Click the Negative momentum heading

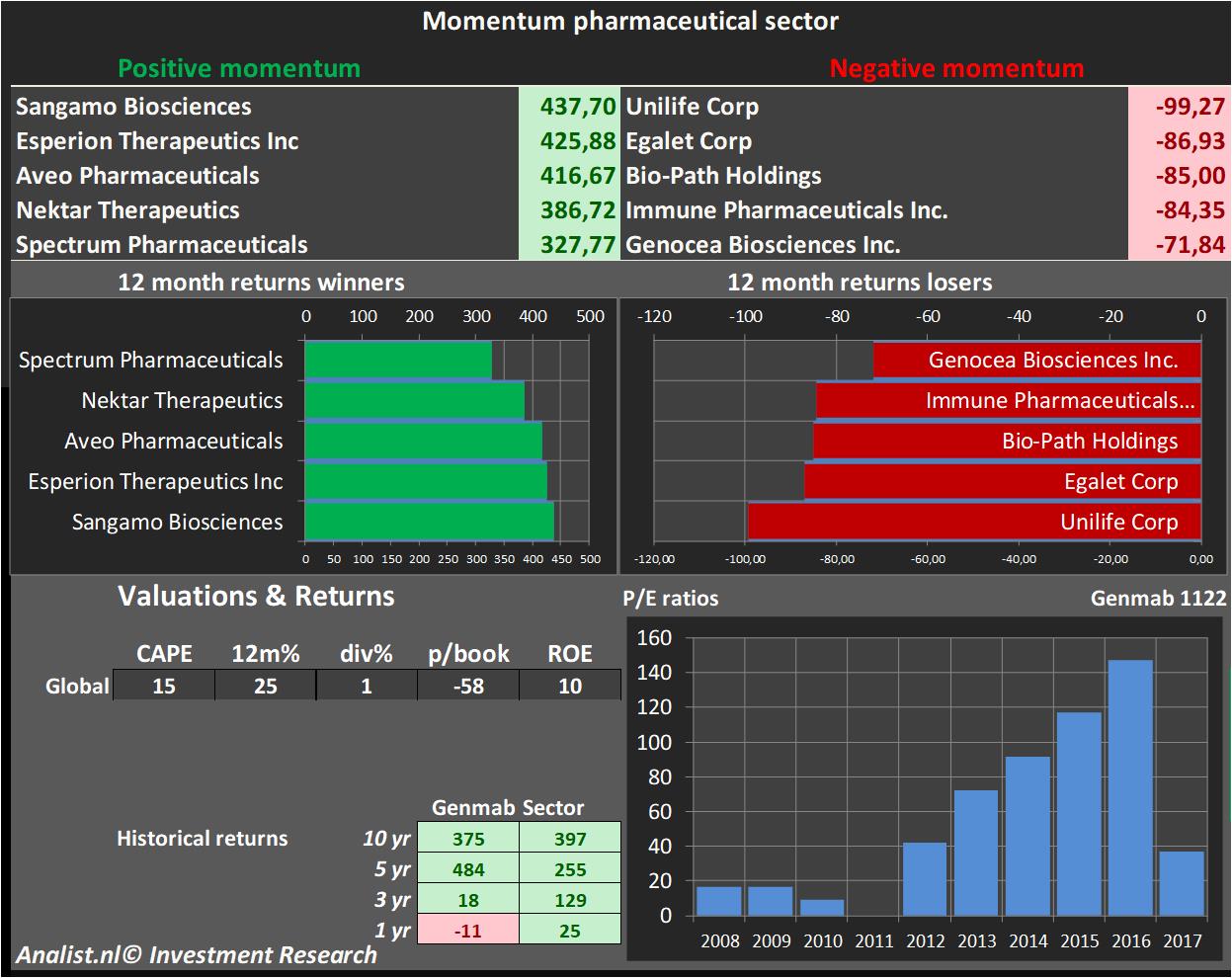point(956,68)
